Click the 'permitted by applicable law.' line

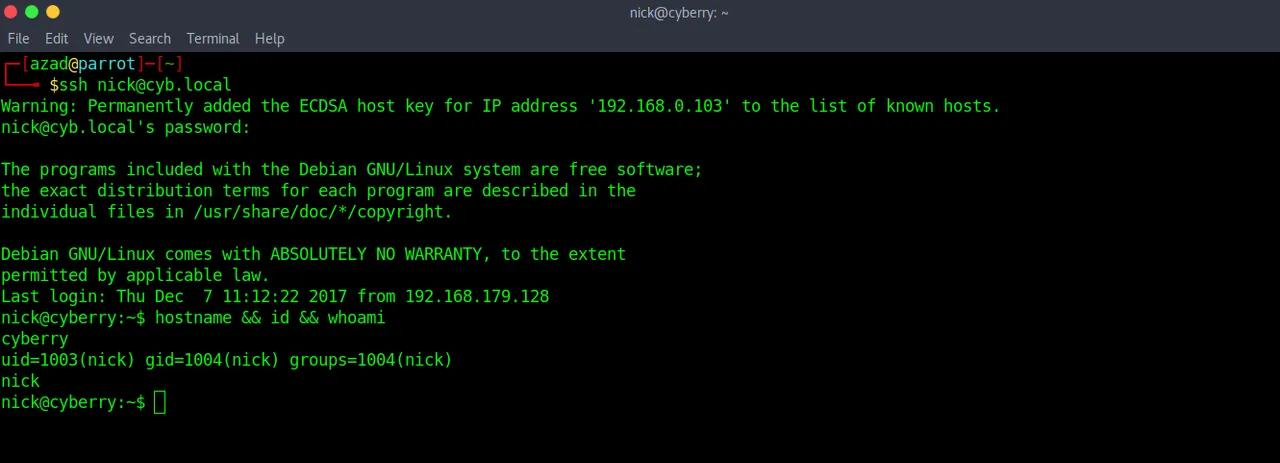(135, 275)
